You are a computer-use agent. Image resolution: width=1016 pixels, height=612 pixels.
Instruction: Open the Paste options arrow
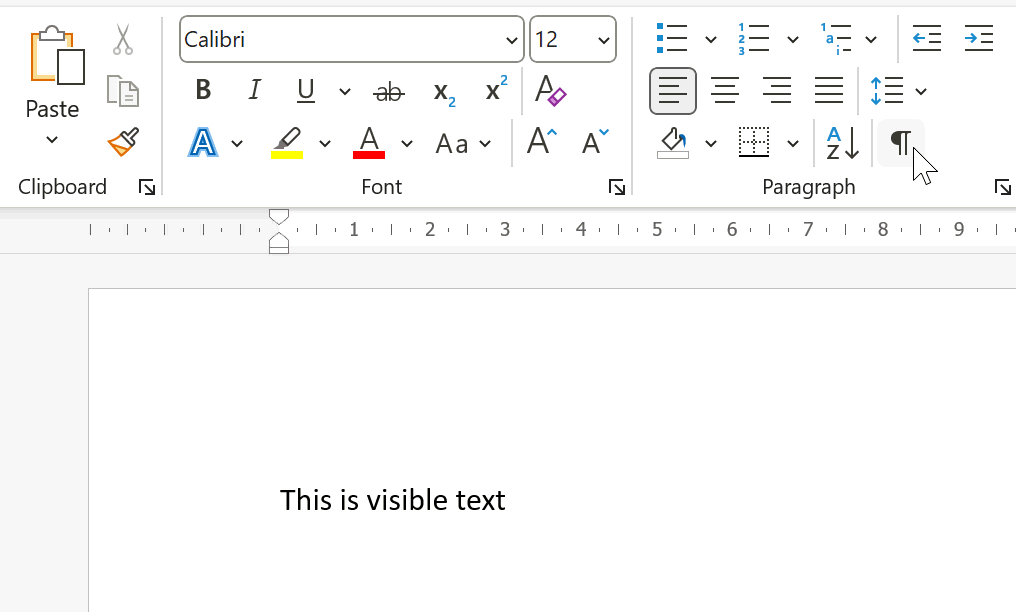click(x=52, y=140)
